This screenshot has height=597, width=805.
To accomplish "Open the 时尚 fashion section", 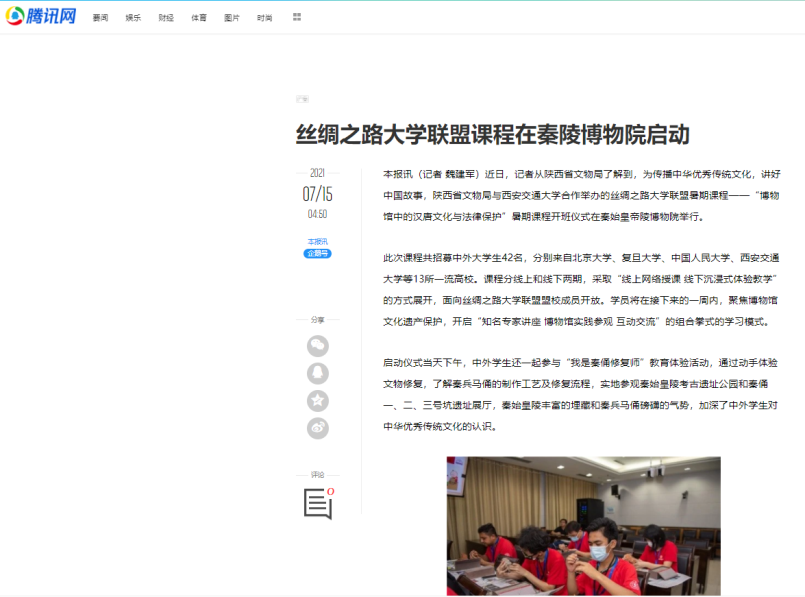I will pyautogui.click(x=264, y=18).
